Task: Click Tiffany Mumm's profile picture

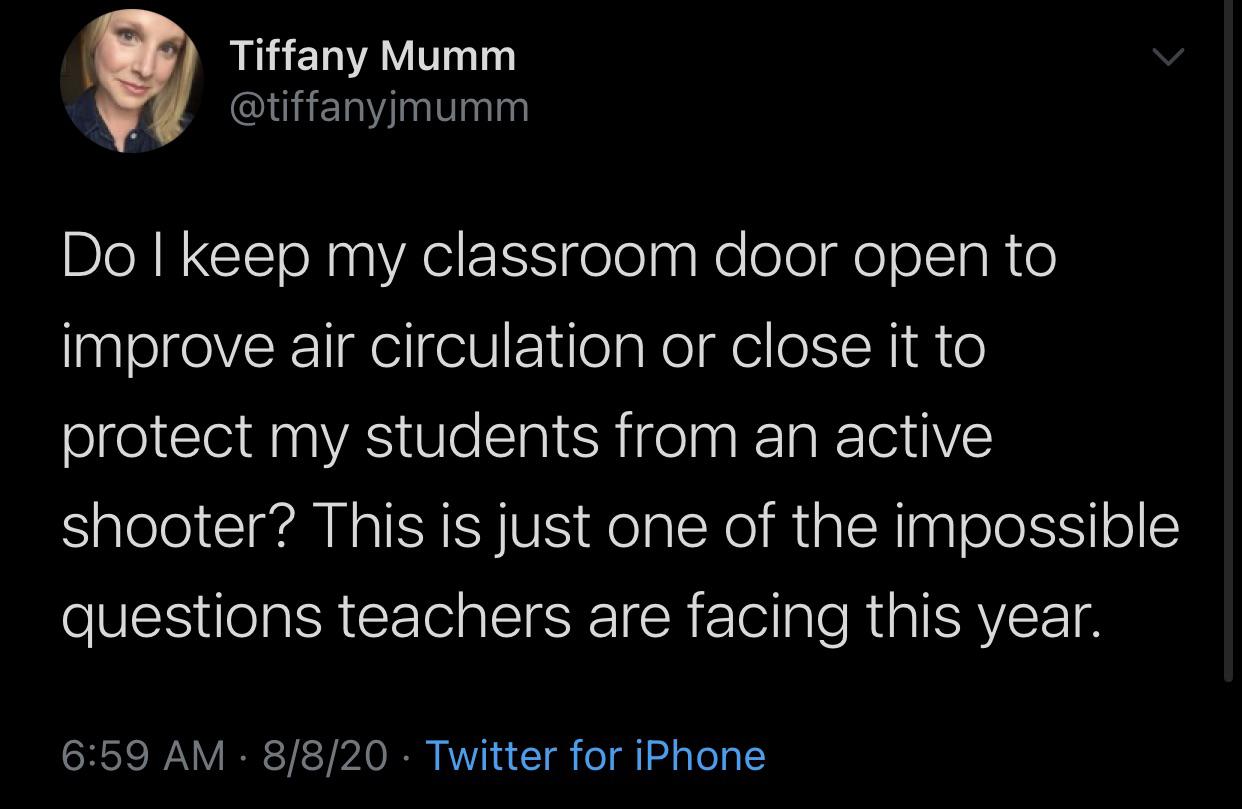Action: pyautogui.click(x=131, y=83)
